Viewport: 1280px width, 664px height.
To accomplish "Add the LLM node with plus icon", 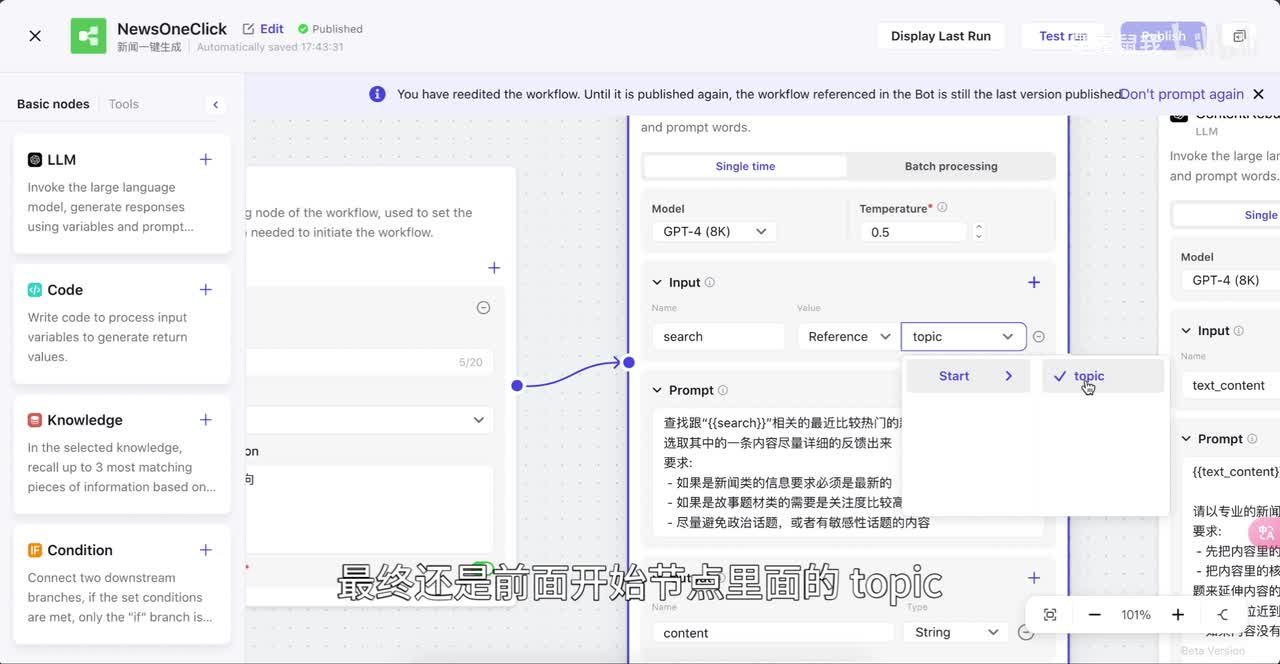I will tap(205, 160).
